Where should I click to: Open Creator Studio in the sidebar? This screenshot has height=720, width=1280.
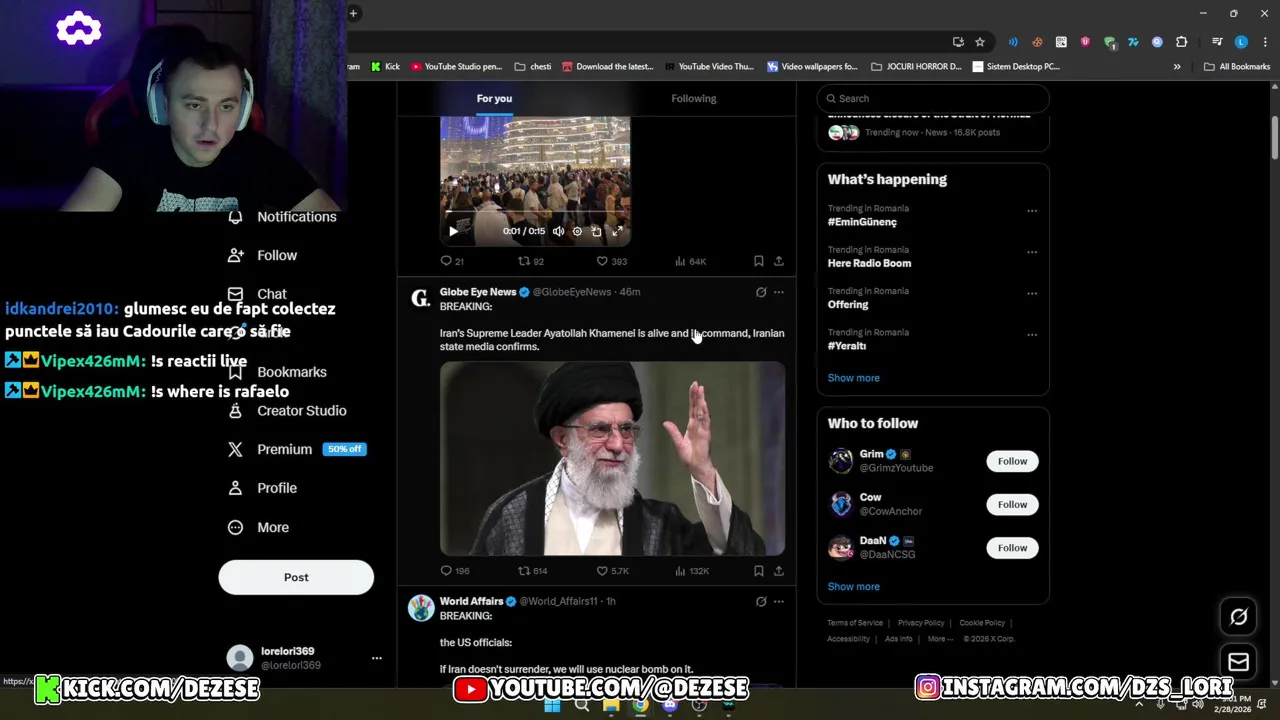(x=287, y=411)
